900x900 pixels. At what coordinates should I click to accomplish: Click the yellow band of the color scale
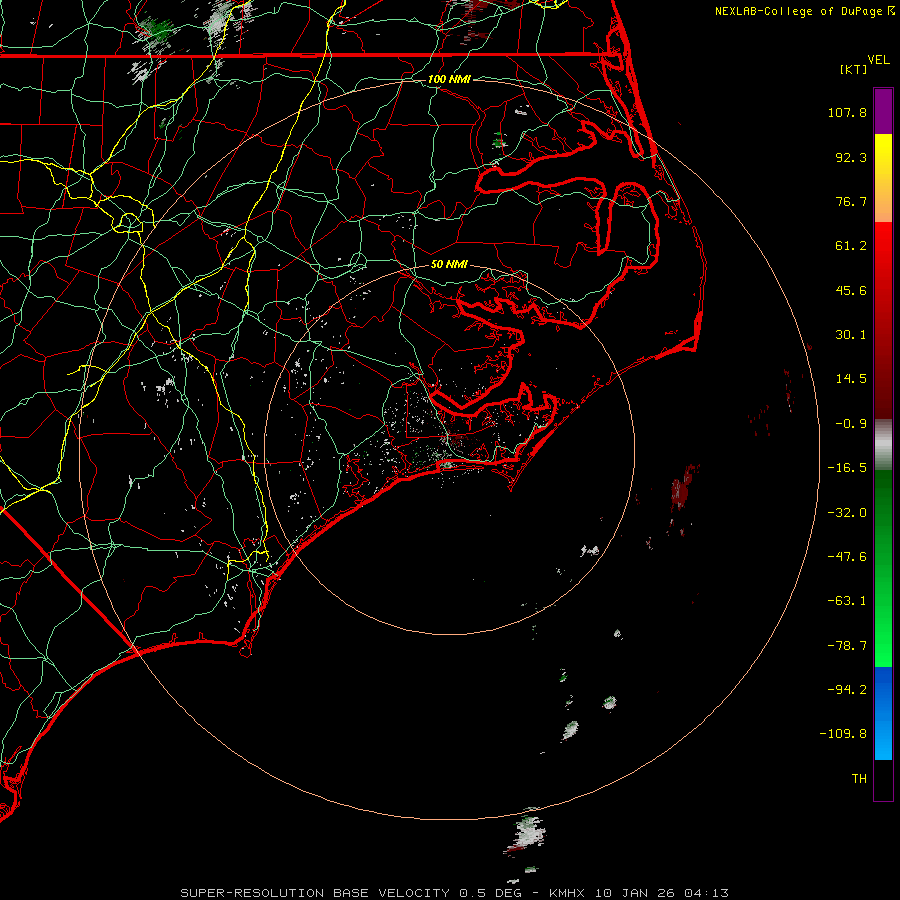click(883, 155)
